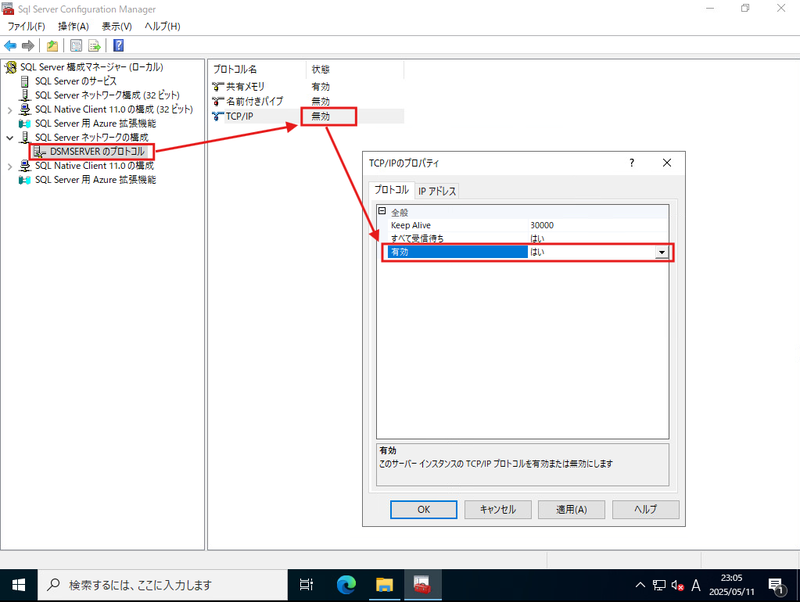Click the Up one level folder icon
800x602 pixels.
(x=52, y=46)
